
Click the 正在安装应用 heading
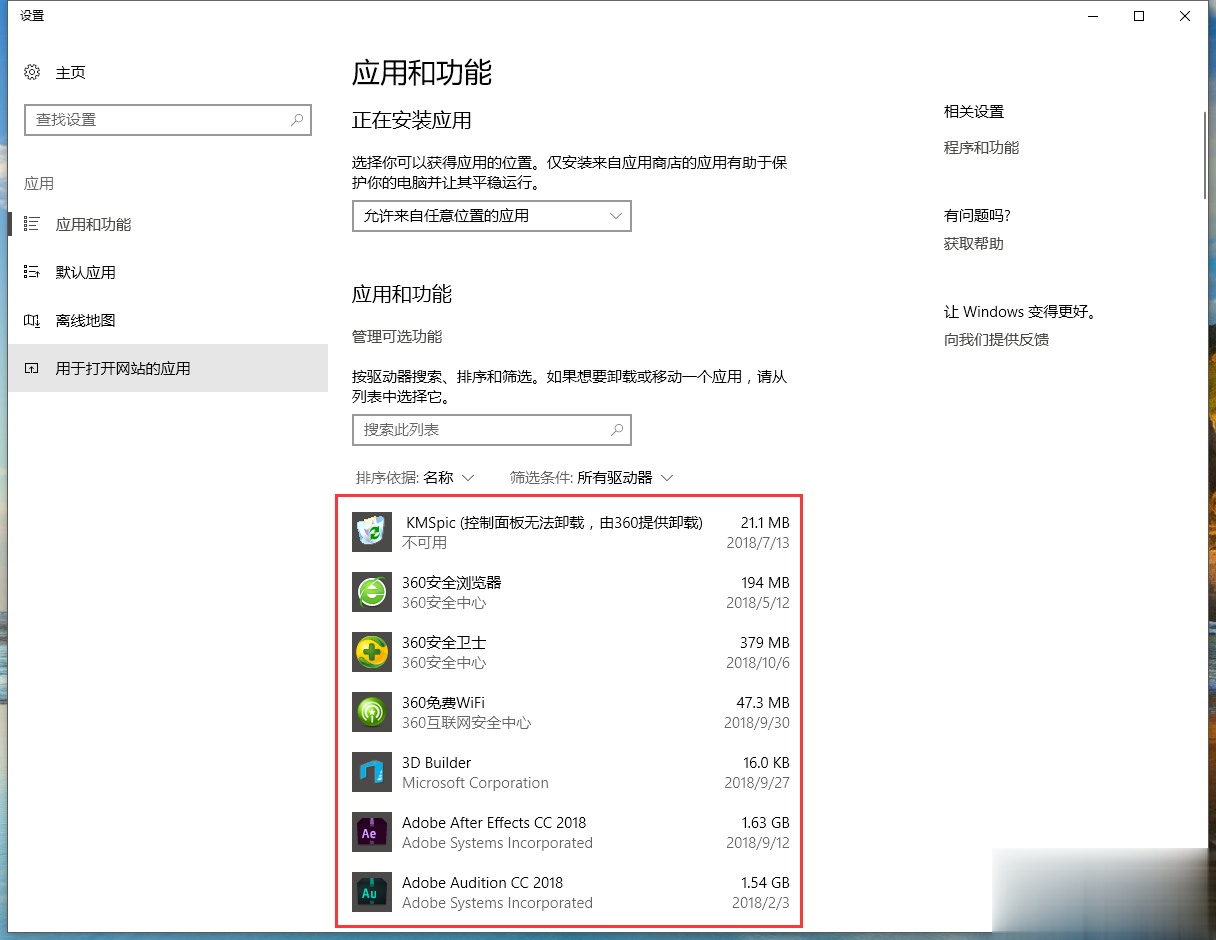pos(412,121)
